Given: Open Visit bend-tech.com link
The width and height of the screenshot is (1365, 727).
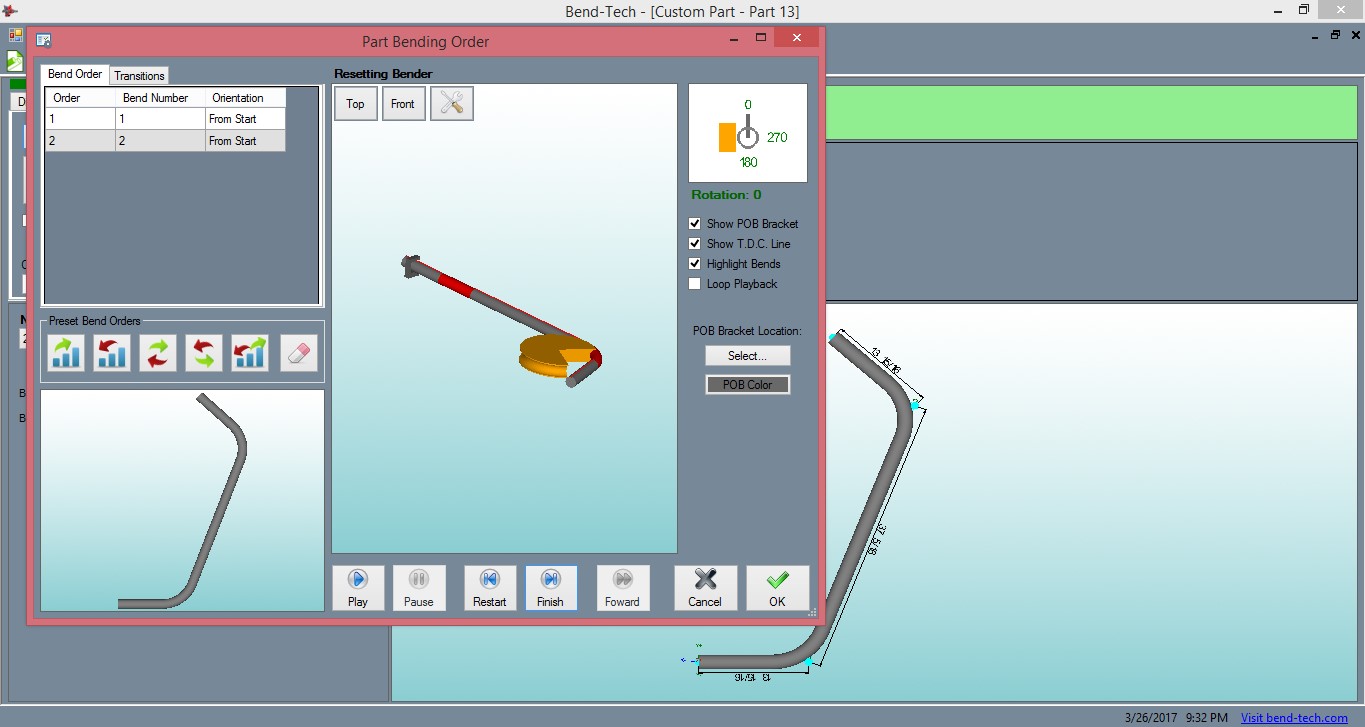Looking at the screenshot, I should [x=1294, y=717].
